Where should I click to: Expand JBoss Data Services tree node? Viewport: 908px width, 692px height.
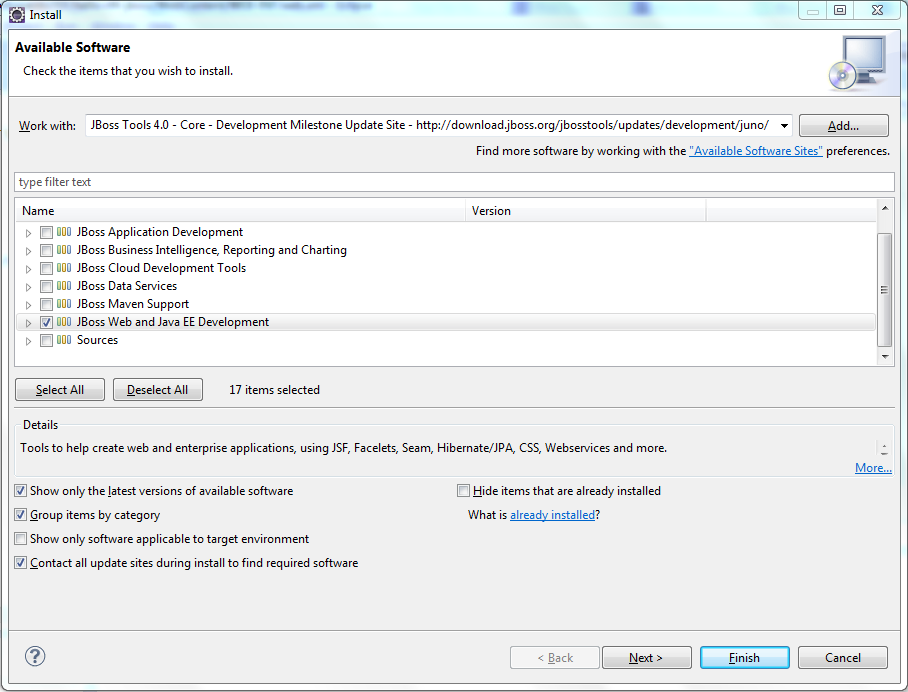[28, 287]
